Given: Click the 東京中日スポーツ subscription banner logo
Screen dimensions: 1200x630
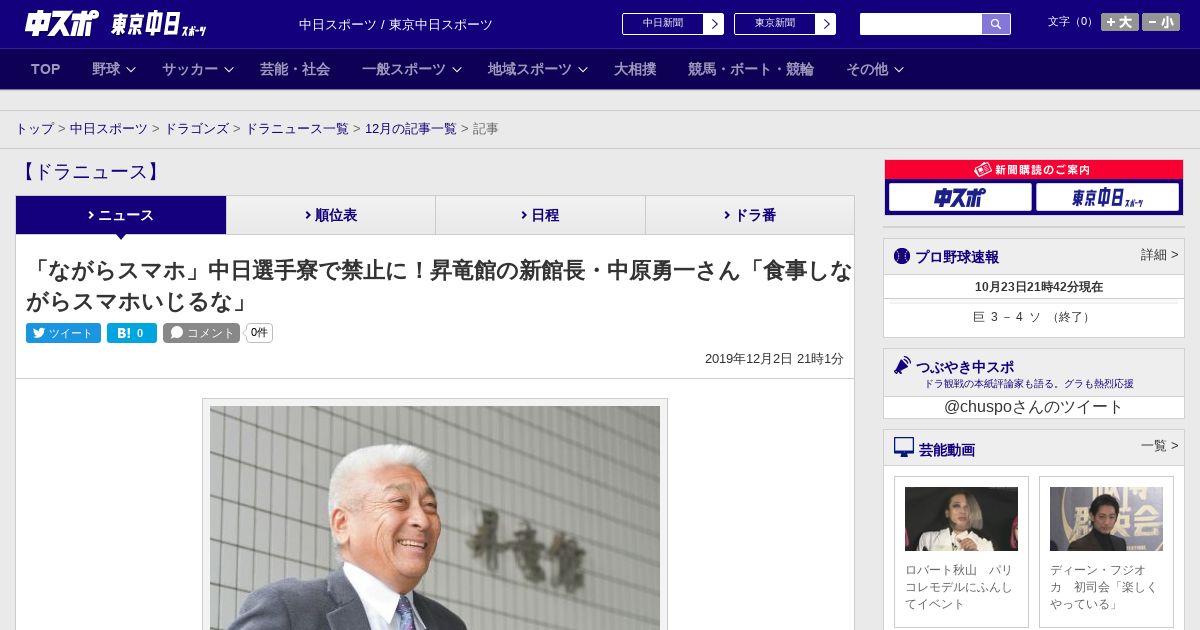Looking at the screenshot, I should (1107, 197).
